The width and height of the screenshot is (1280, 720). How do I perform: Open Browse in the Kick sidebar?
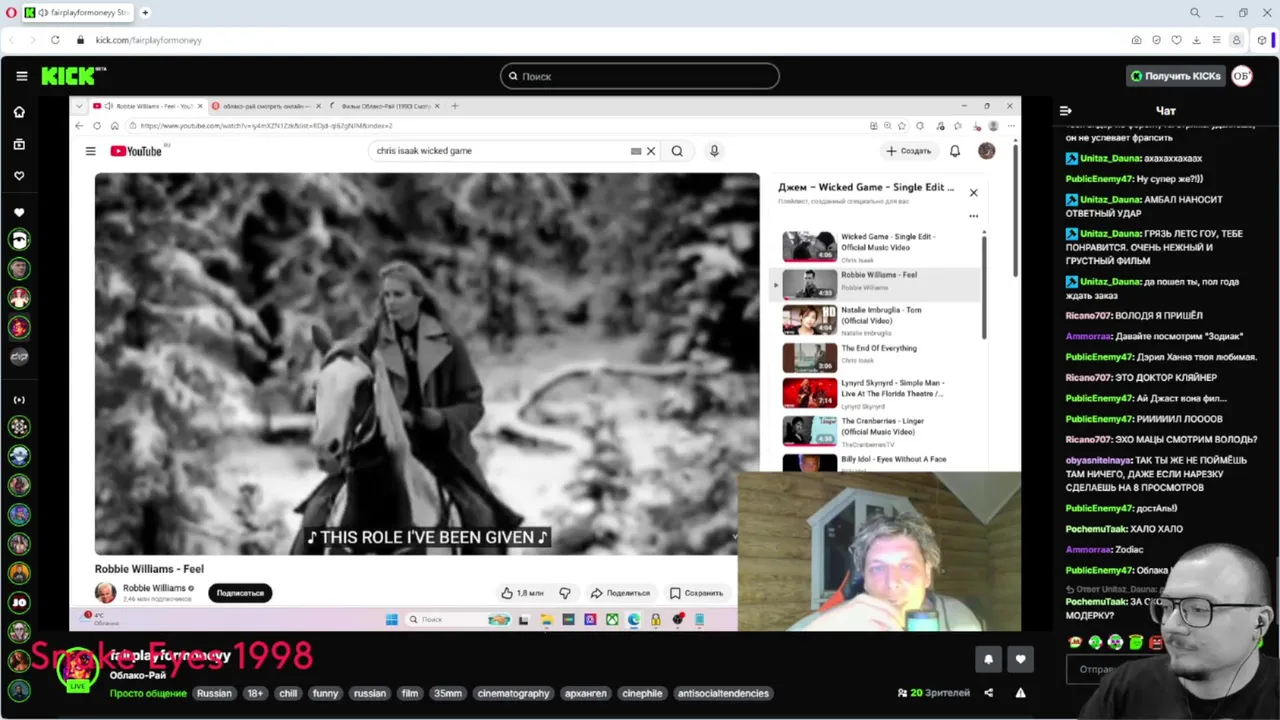coord(19,144)
